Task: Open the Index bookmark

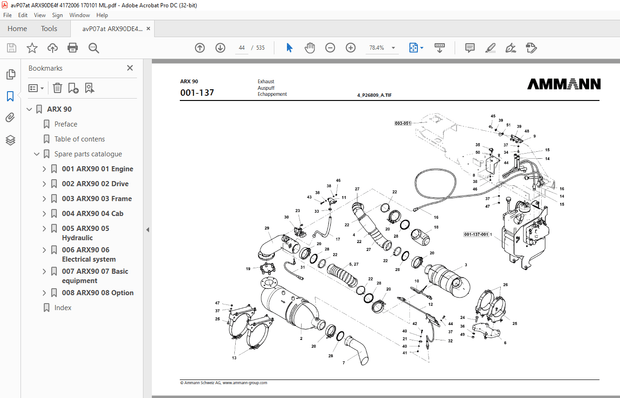Action: click(x=63, y=307)
